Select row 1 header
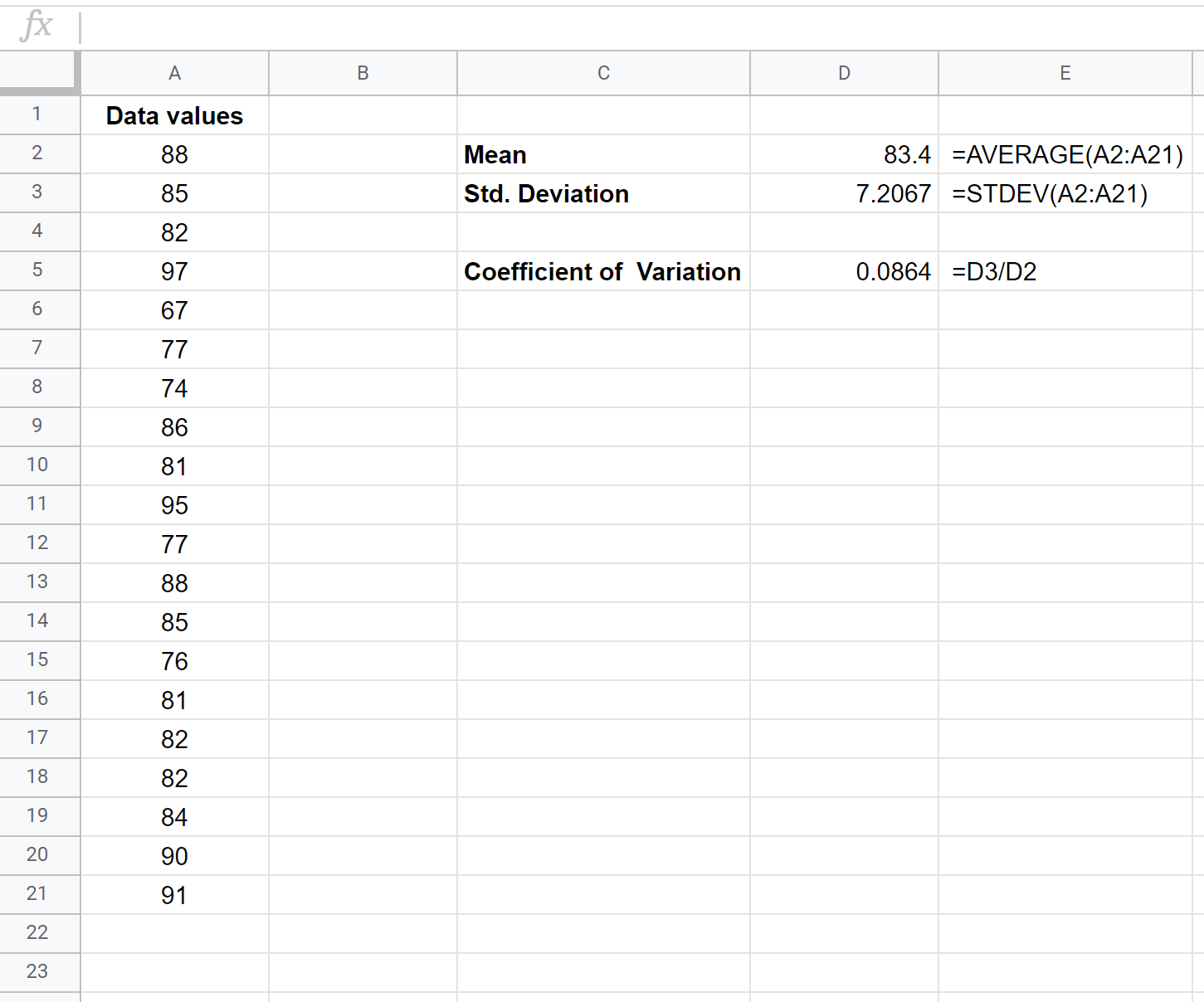 click(39, 114)
